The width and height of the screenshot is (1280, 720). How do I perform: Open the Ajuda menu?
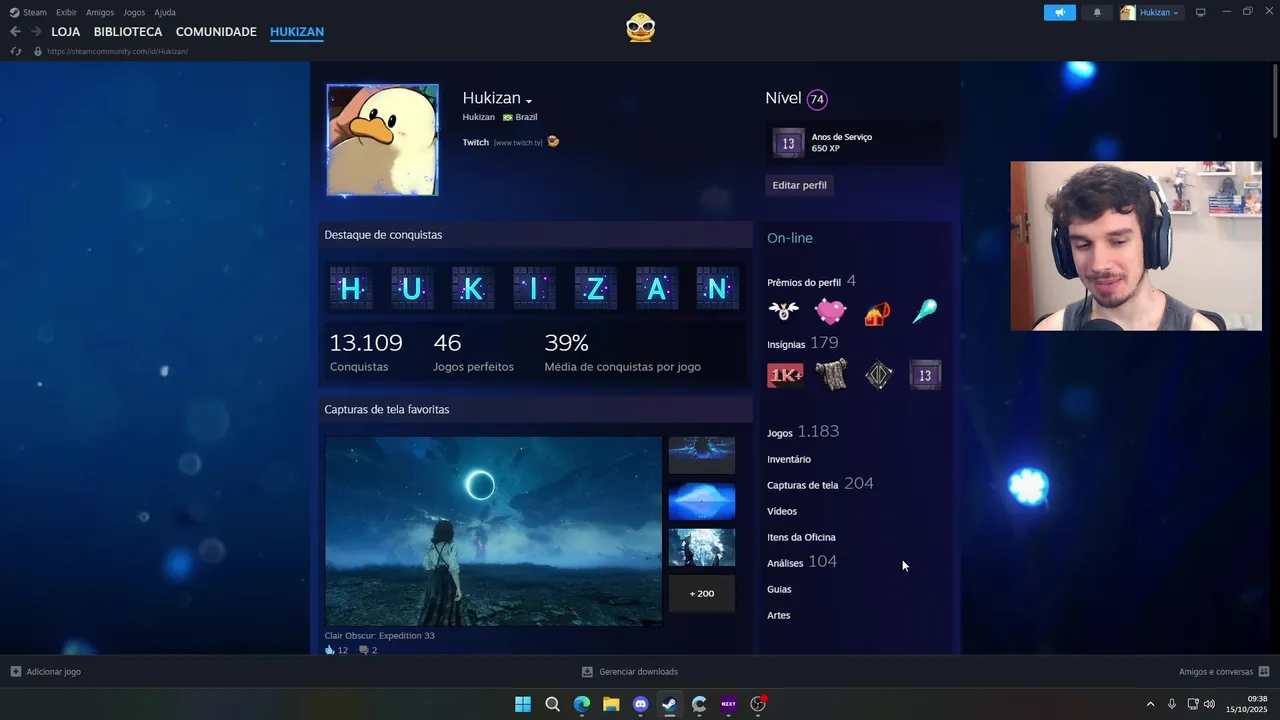coord(165,13)
